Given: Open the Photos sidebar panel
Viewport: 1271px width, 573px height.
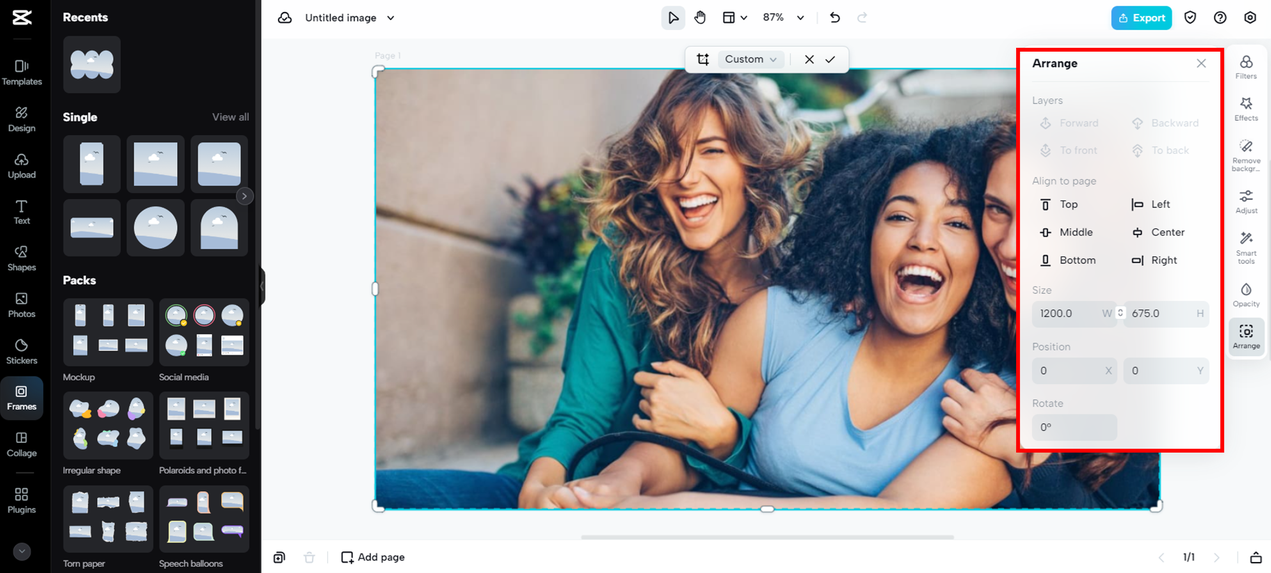Looking at the screenshot, I should pos(22,305).
